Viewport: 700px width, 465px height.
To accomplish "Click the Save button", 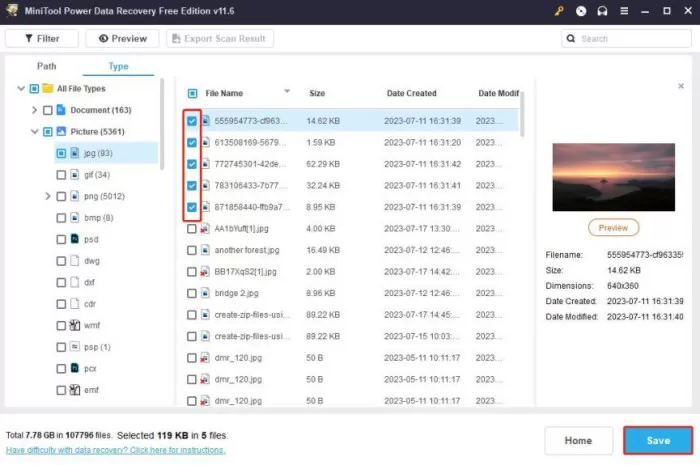I will tap(658, 440).
